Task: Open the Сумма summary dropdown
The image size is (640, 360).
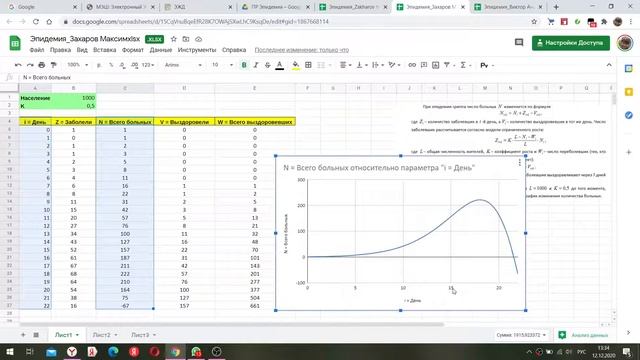Action: 521,335
